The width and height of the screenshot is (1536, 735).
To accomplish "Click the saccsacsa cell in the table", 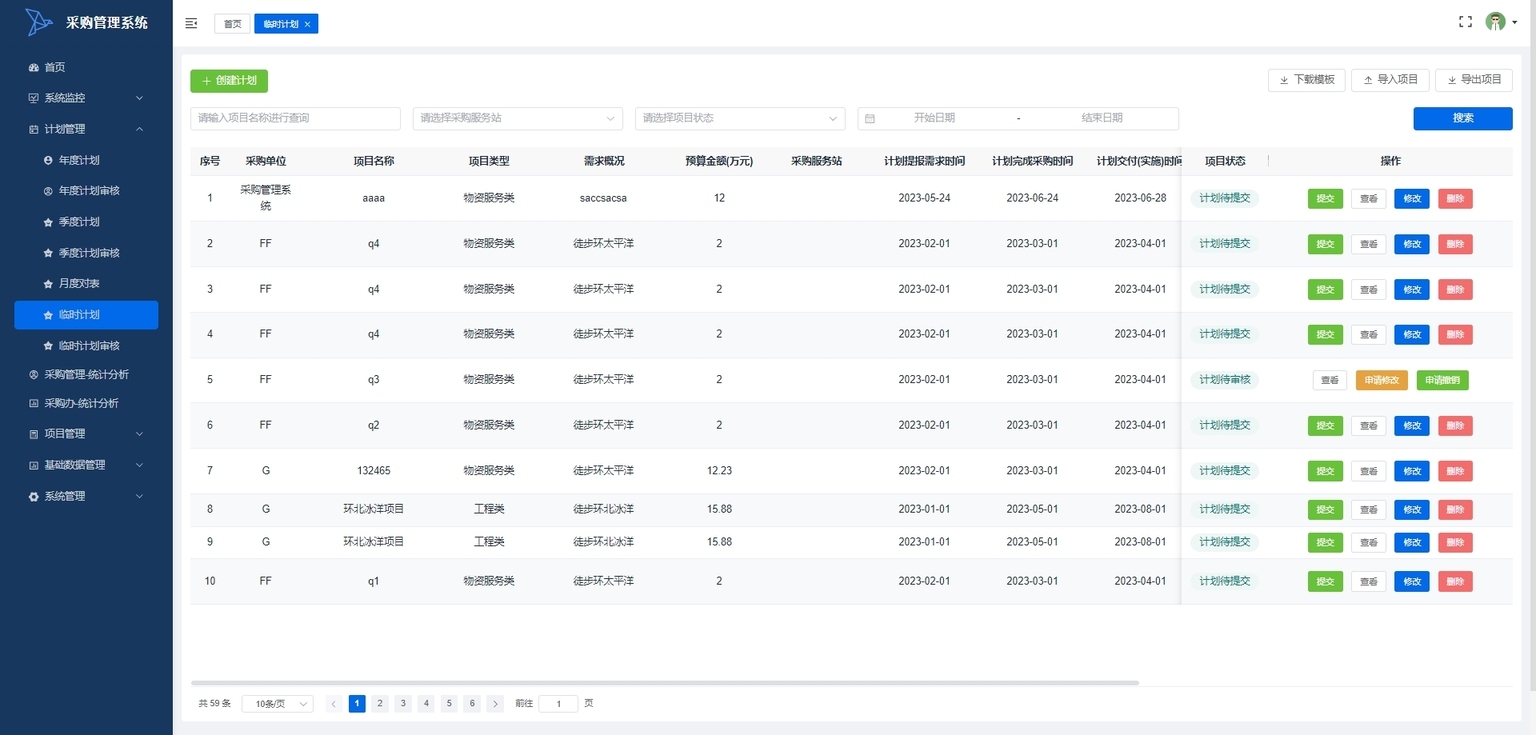I will click(x=603, y=198).
